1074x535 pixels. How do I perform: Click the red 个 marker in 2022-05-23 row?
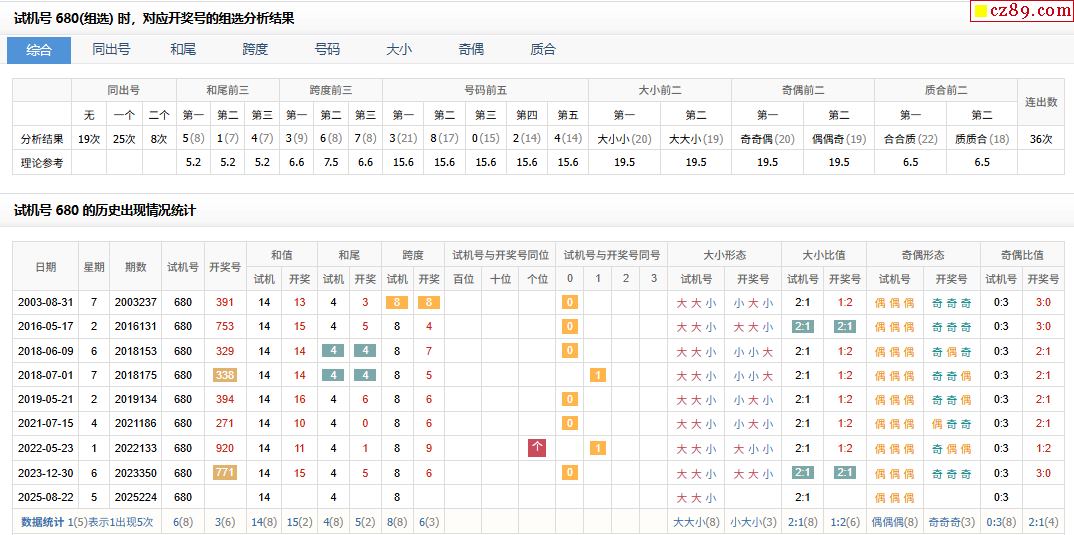point(537,448)
